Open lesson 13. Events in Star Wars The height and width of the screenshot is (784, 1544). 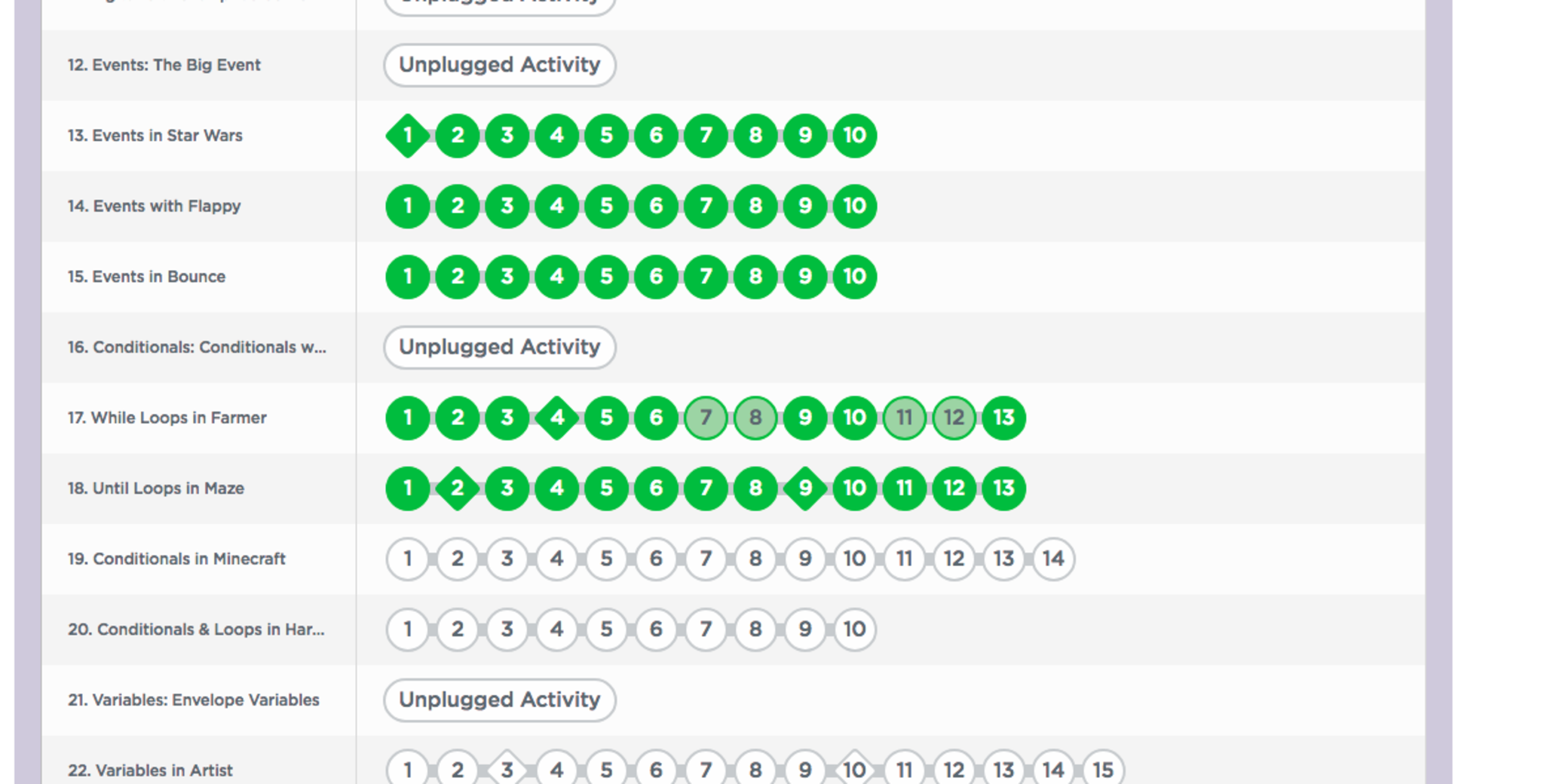pyautogui.click(x=155, y=136)
